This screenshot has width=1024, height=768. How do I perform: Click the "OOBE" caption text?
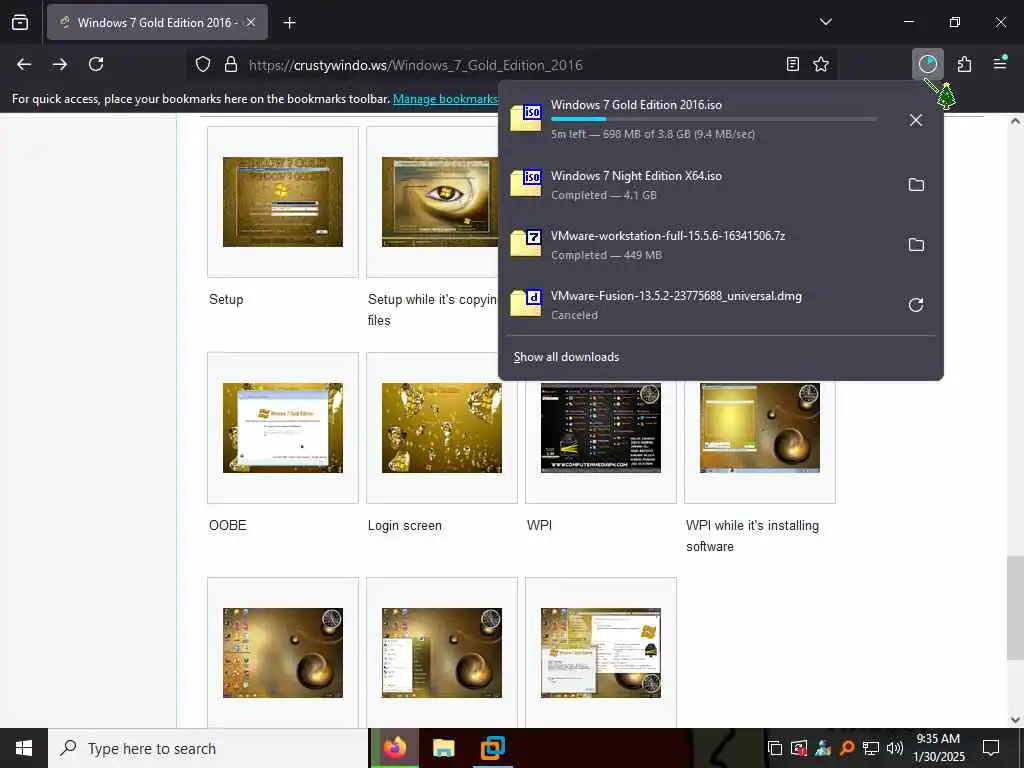pos(227,526)
